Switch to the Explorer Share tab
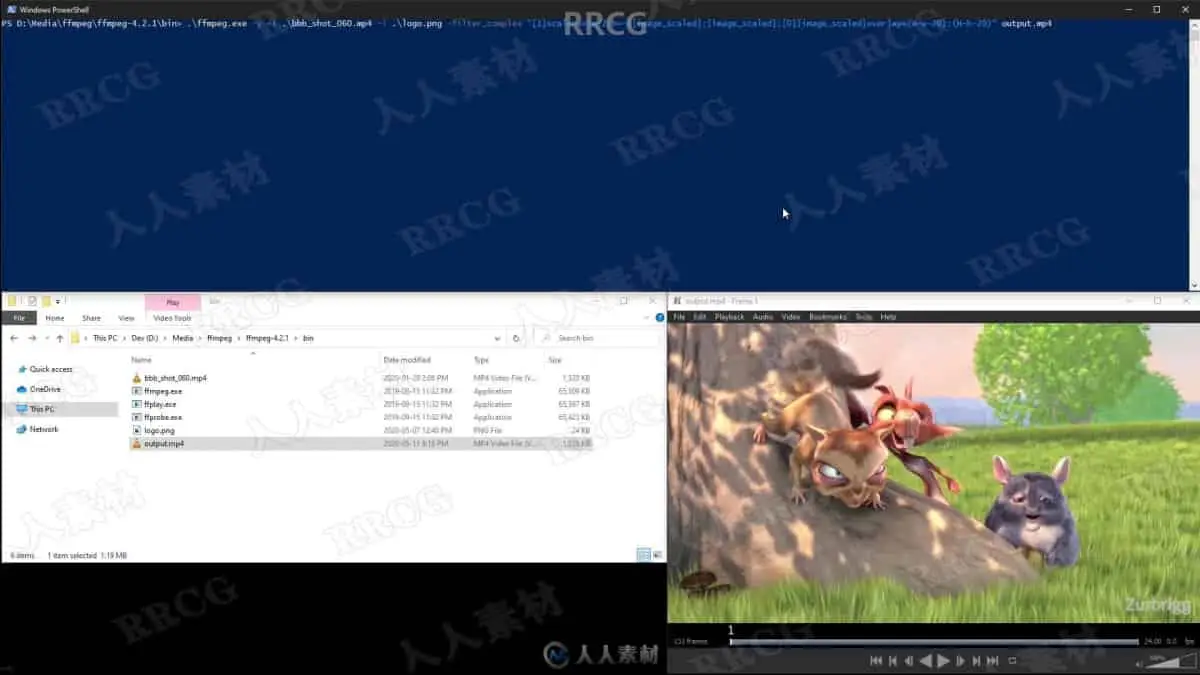Viewport: 1200px width, 675px height. (x=91, y=318)
